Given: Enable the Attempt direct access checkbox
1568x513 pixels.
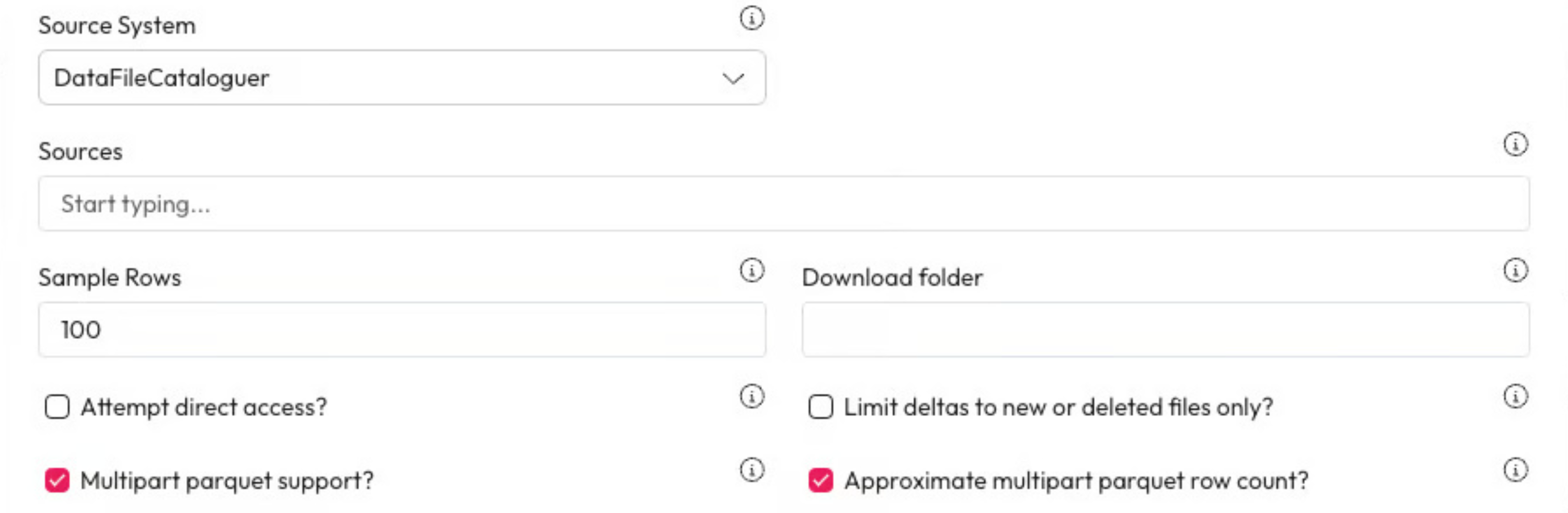Looking at the screenshot, I should pyautogui.click(x=57, y=407).
